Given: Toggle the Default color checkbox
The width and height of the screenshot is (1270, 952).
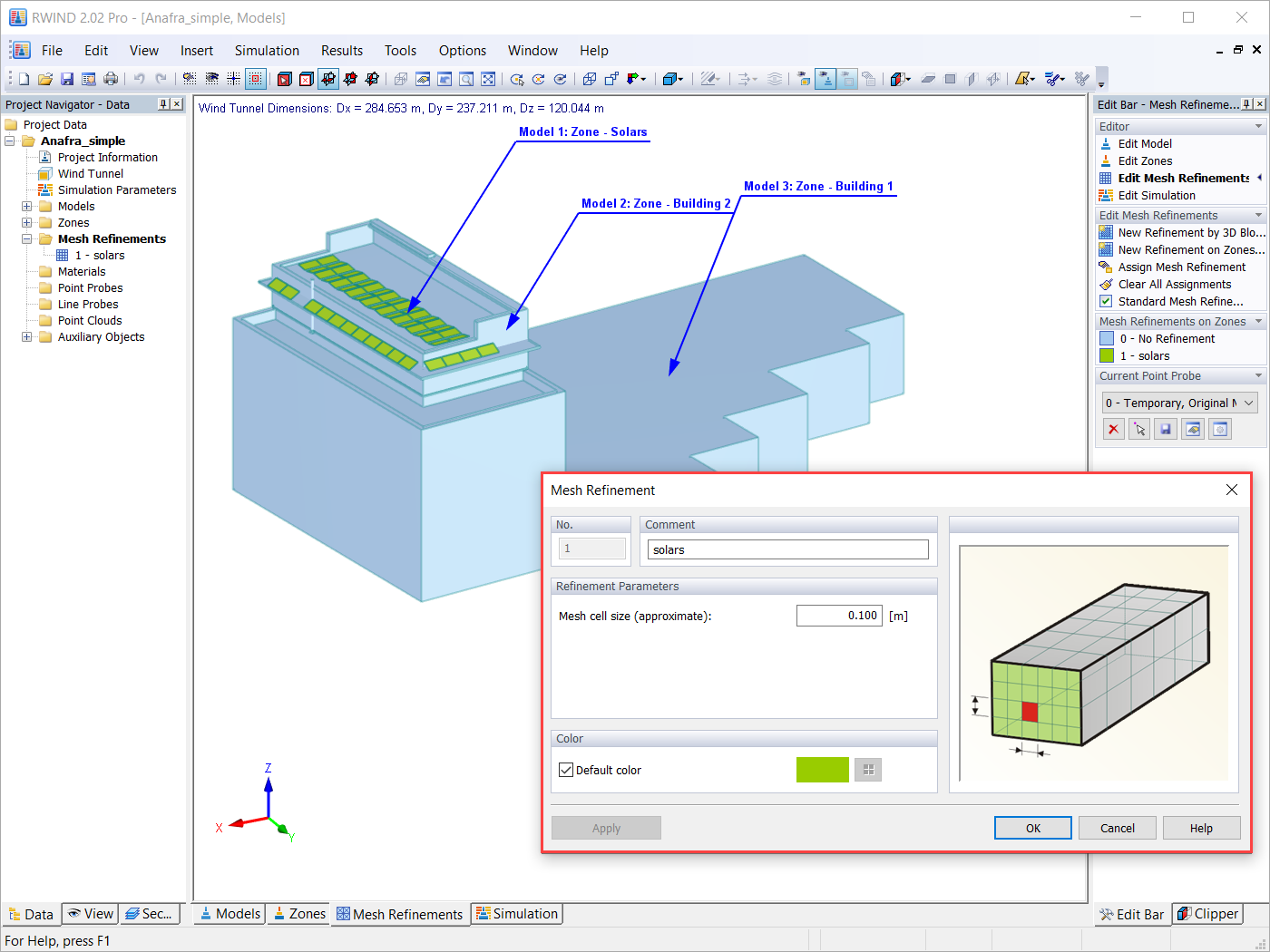Looking at the screenshot, I should [566, 770].
